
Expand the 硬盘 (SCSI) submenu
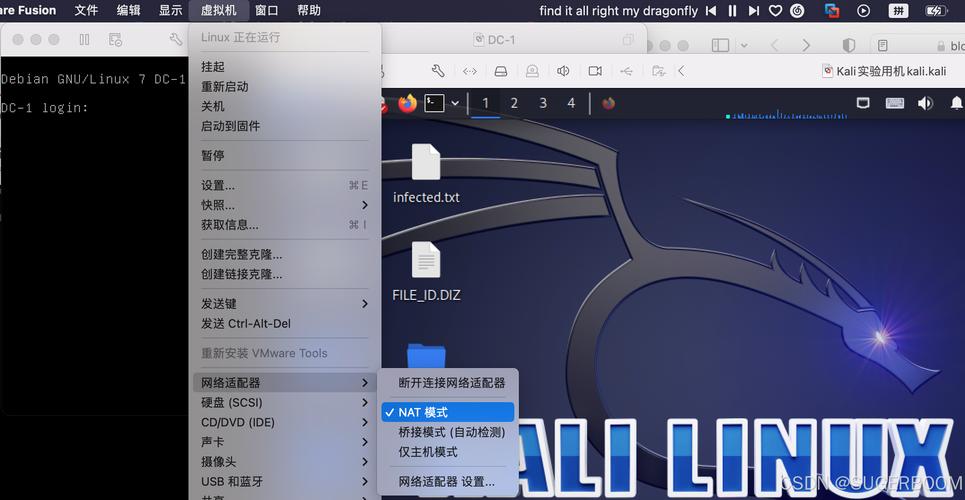pyautogui.click(x=285, y=403)
